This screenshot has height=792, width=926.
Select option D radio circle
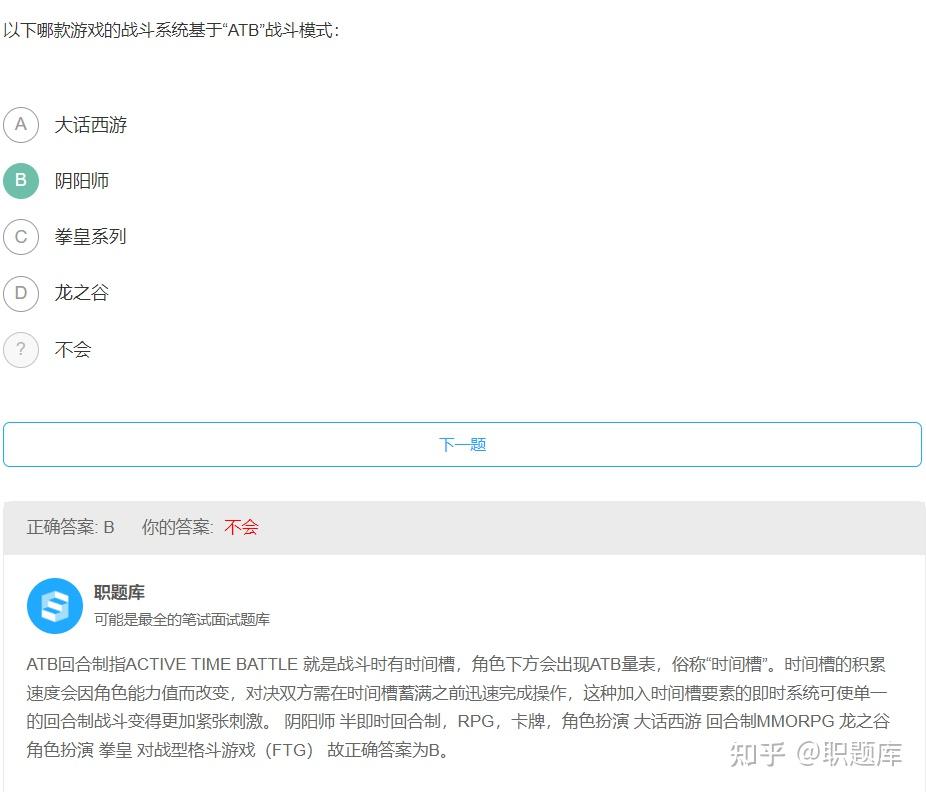tap(21, 293)
